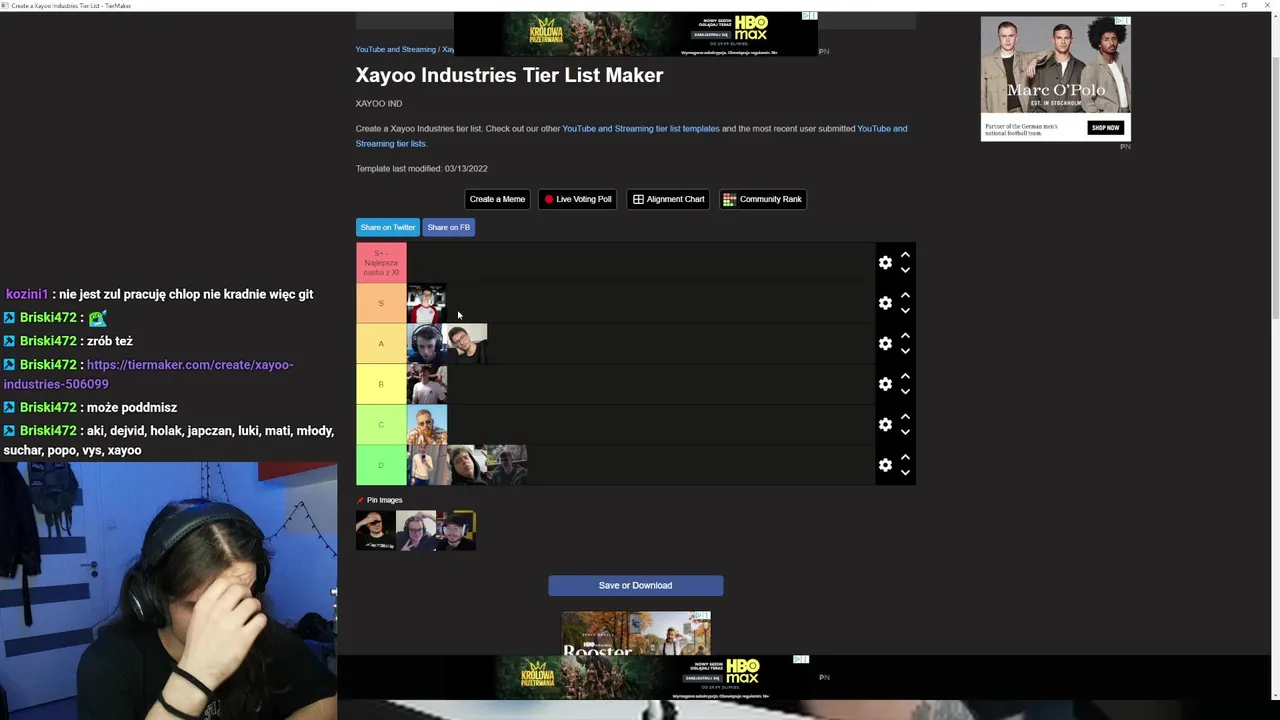
Task: Move the S+ tier row down
Action: [905, 270]
